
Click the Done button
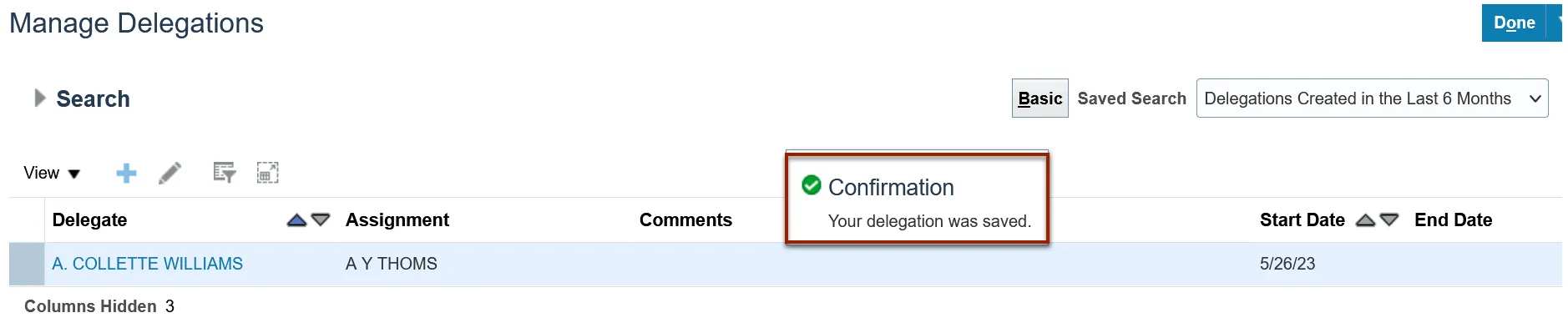(1514, 23)
